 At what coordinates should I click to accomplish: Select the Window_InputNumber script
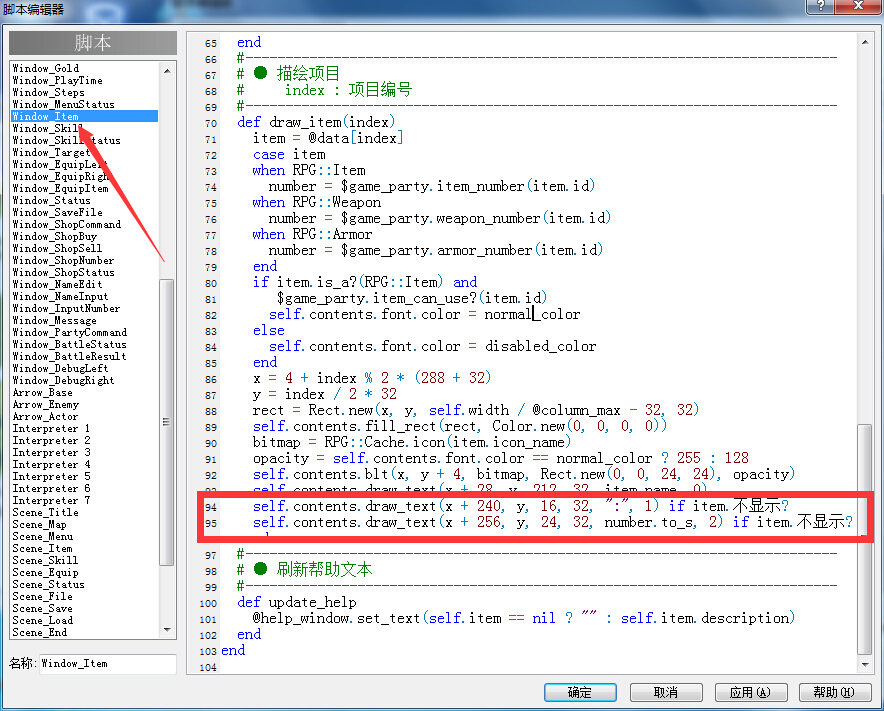coord(66,308)
